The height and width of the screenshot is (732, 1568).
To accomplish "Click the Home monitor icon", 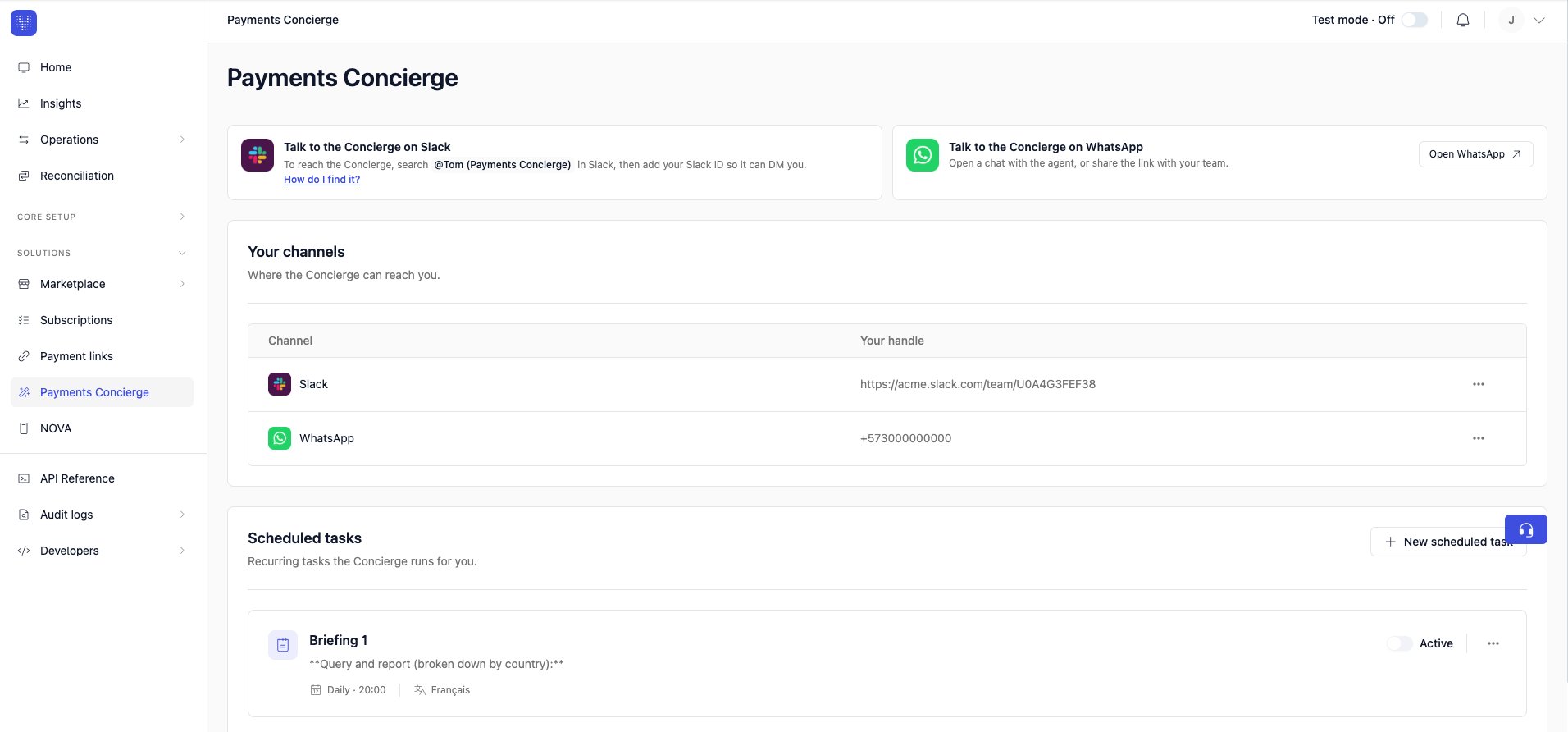I will point(24,67).
